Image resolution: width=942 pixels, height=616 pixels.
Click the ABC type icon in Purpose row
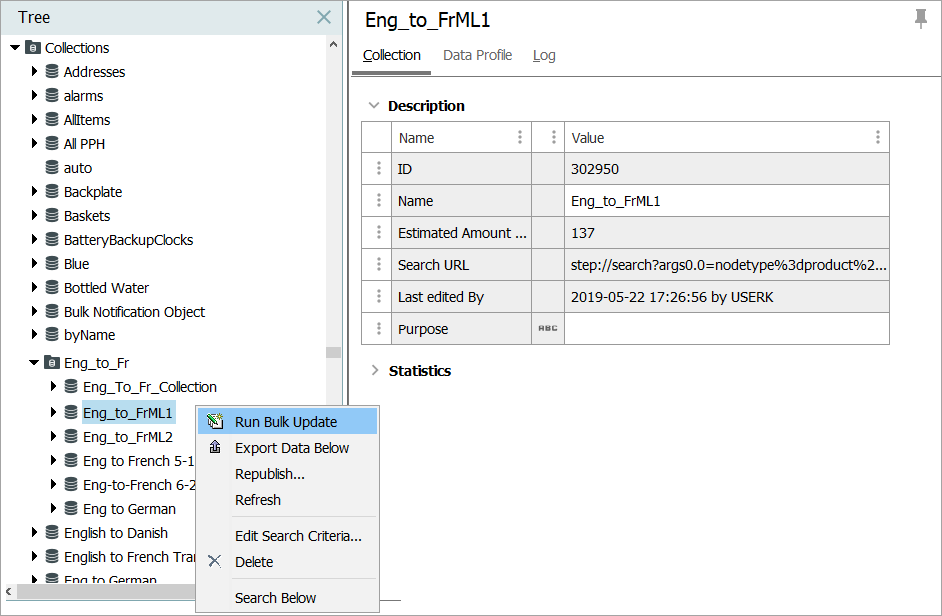[547, 329]
